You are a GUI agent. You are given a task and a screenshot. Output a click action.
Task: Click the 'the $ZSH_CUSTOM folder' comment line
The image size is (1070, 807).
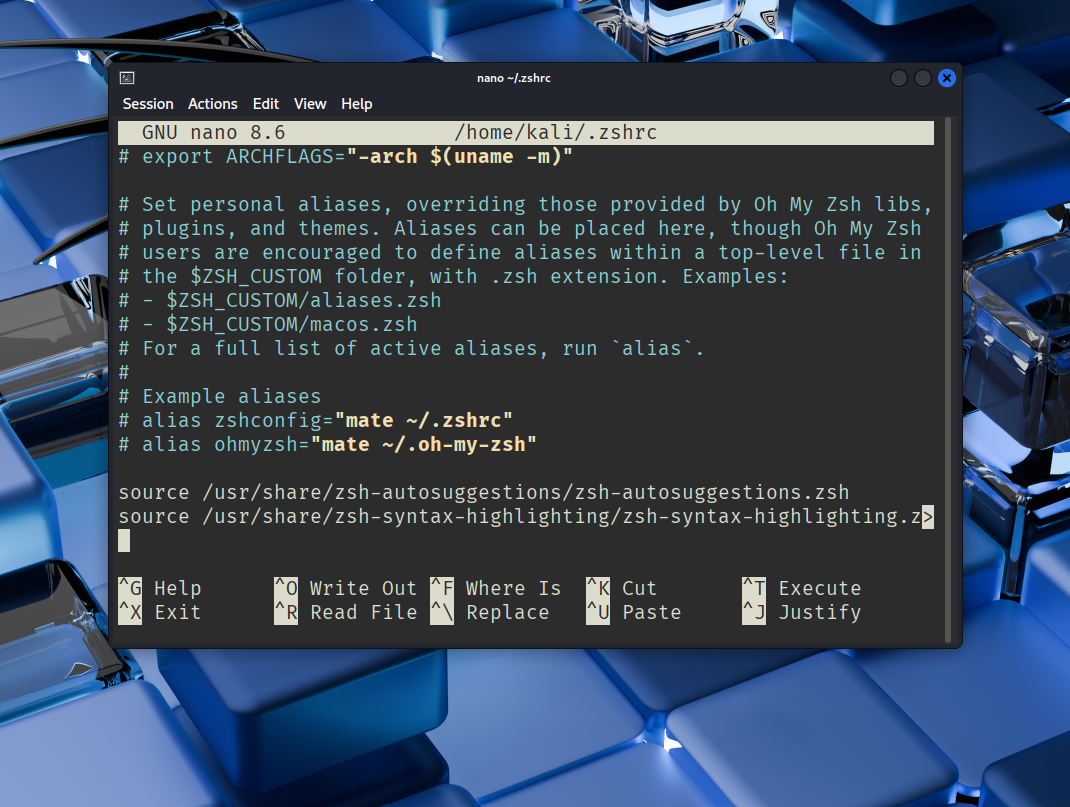(454, 276)
